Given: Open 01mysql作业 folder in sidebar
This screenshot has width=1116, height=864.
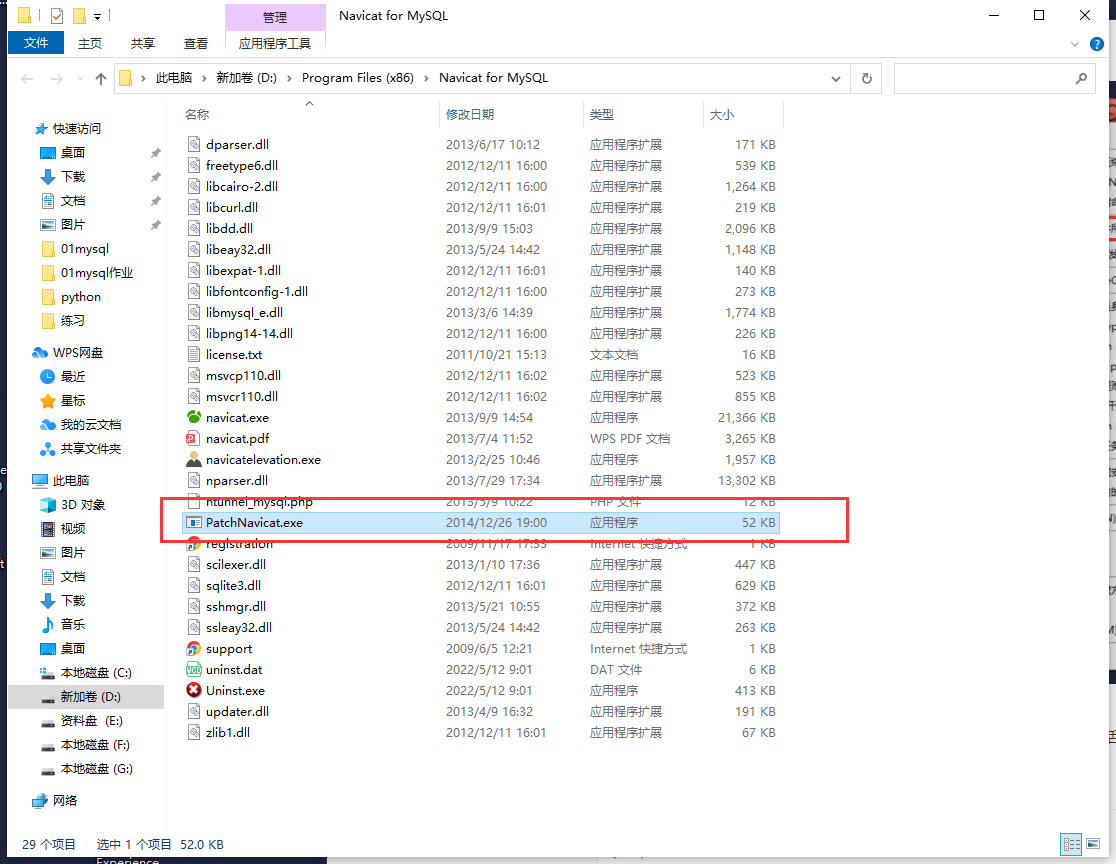Looking at the screenshot, I should tap(88, 273).
